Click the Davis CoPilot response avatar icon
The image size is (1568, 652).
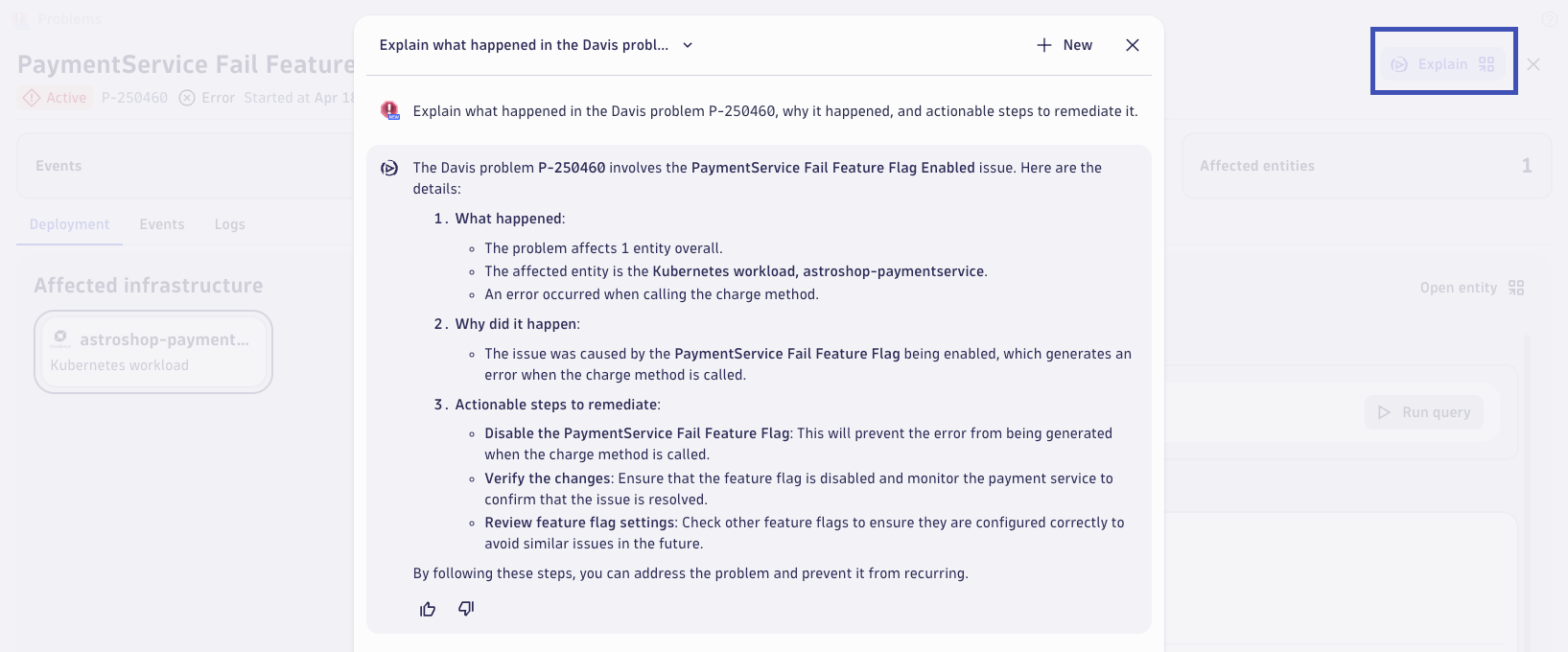pyautogui.click(x=389, y=168)
